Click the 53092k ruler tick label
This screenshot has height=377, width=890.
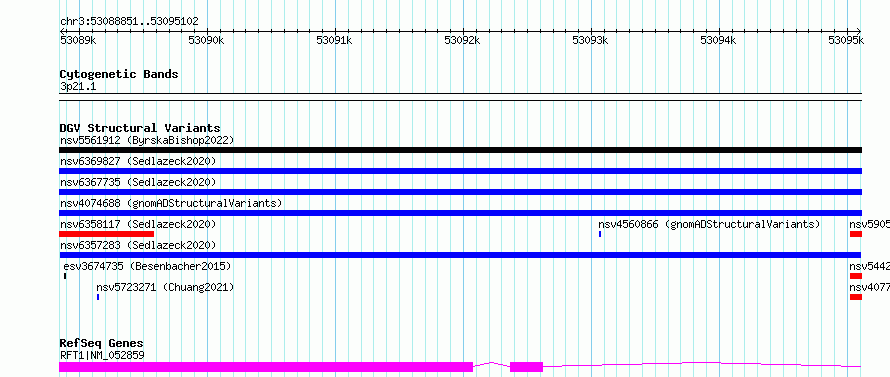[462, 40]
